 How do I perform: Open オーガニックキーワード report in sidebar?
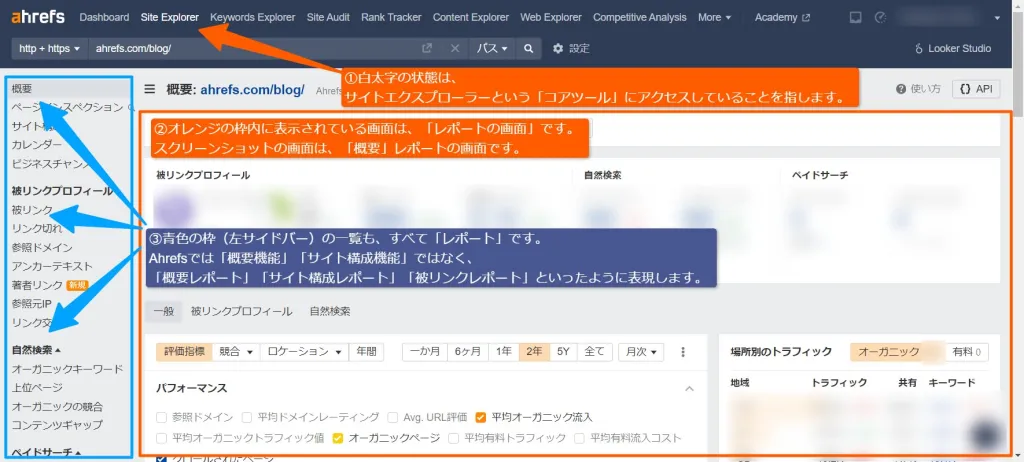tap(67, 369)
